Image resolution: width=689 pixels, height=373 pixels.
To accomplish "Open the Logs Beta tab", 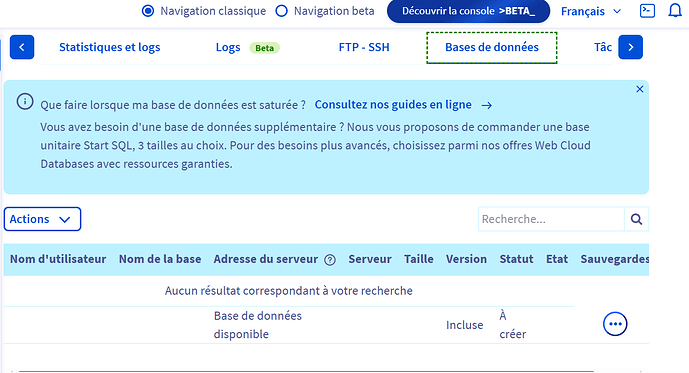I will coord(247,47).
